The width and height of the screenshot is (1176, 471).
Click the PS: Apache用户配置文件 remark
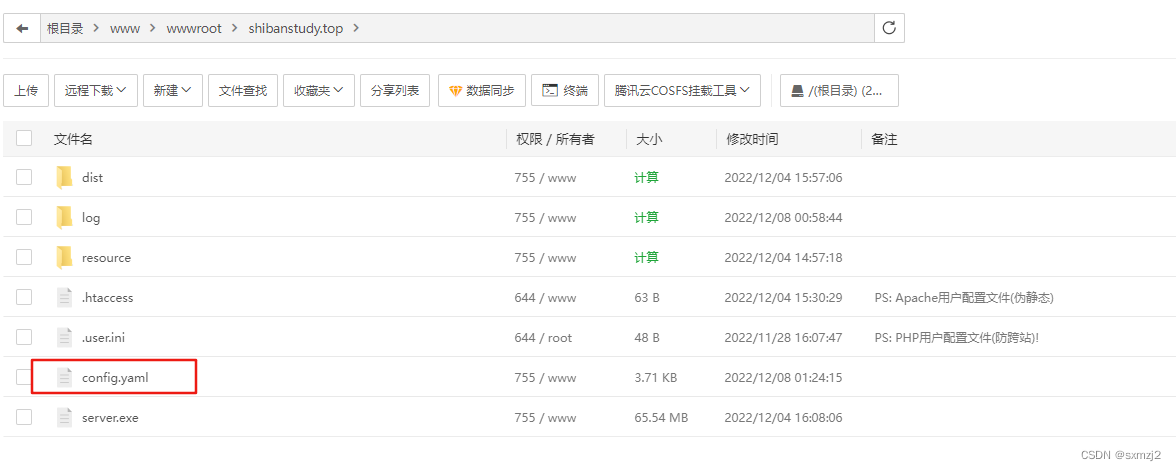(x=964, y=298)
